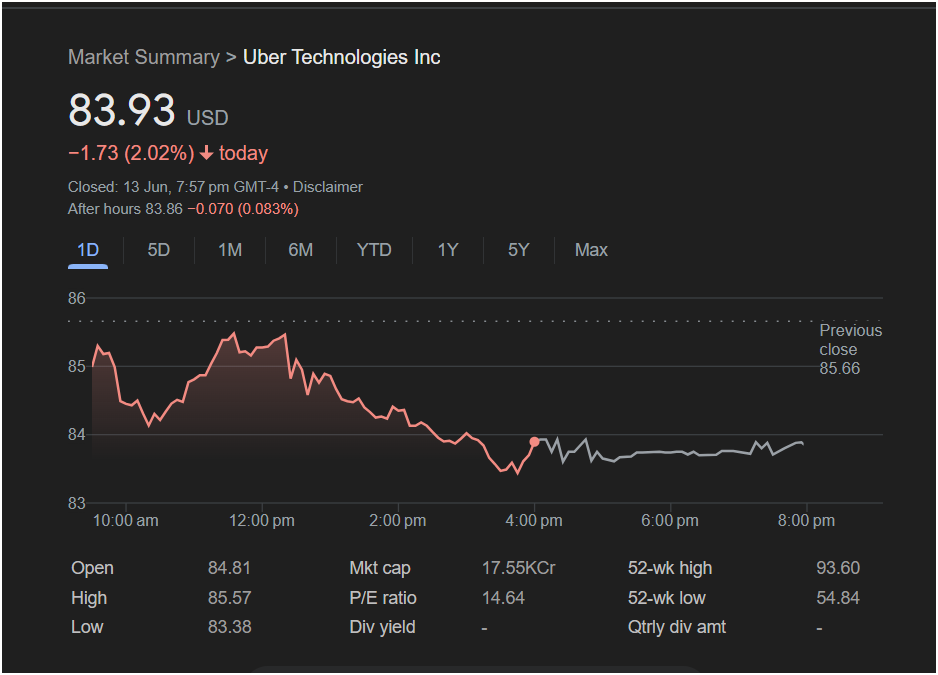Click the 2:00 pm axis label

coord(398,521)
